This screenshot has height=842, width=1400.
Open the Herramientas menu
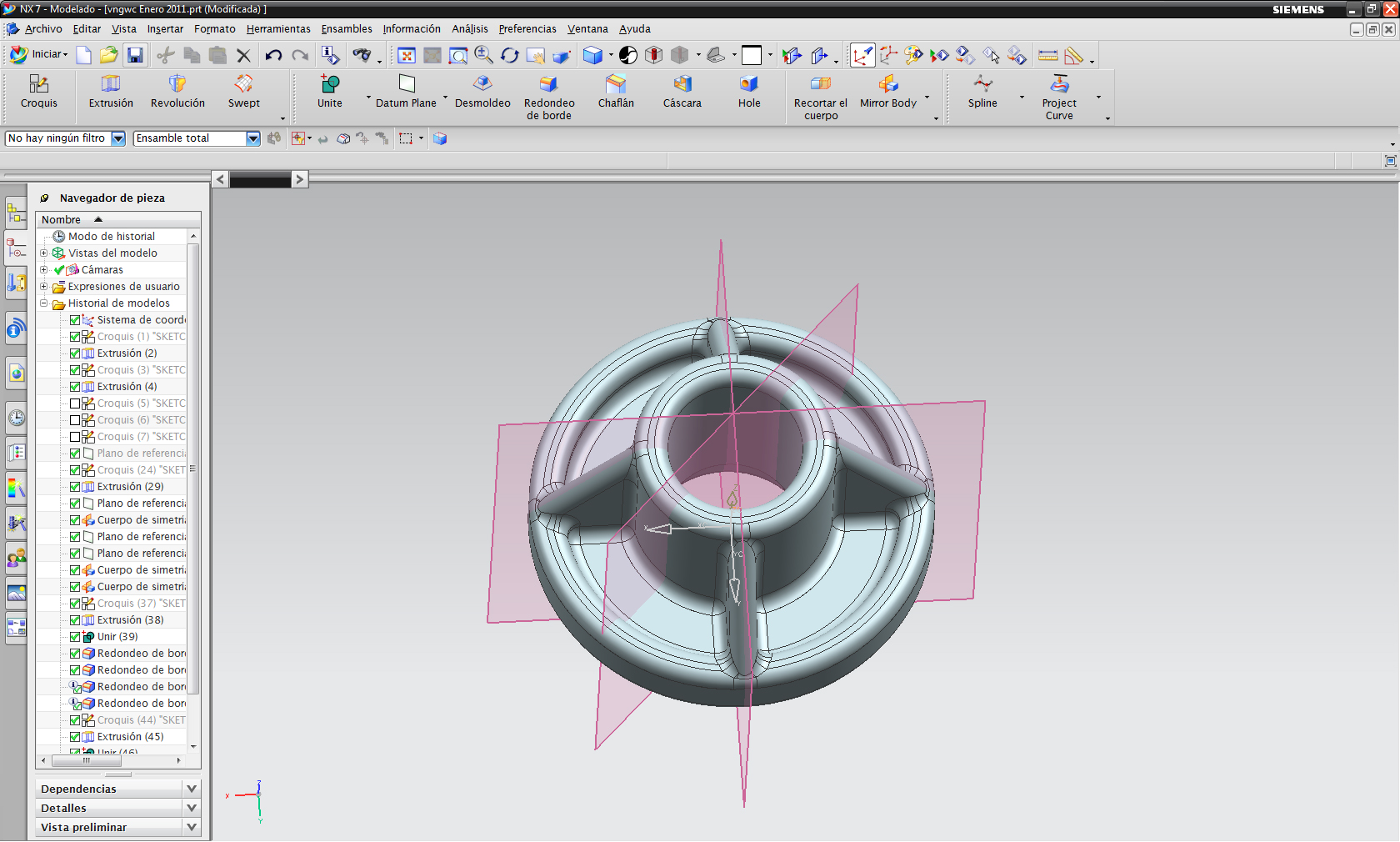278,29
